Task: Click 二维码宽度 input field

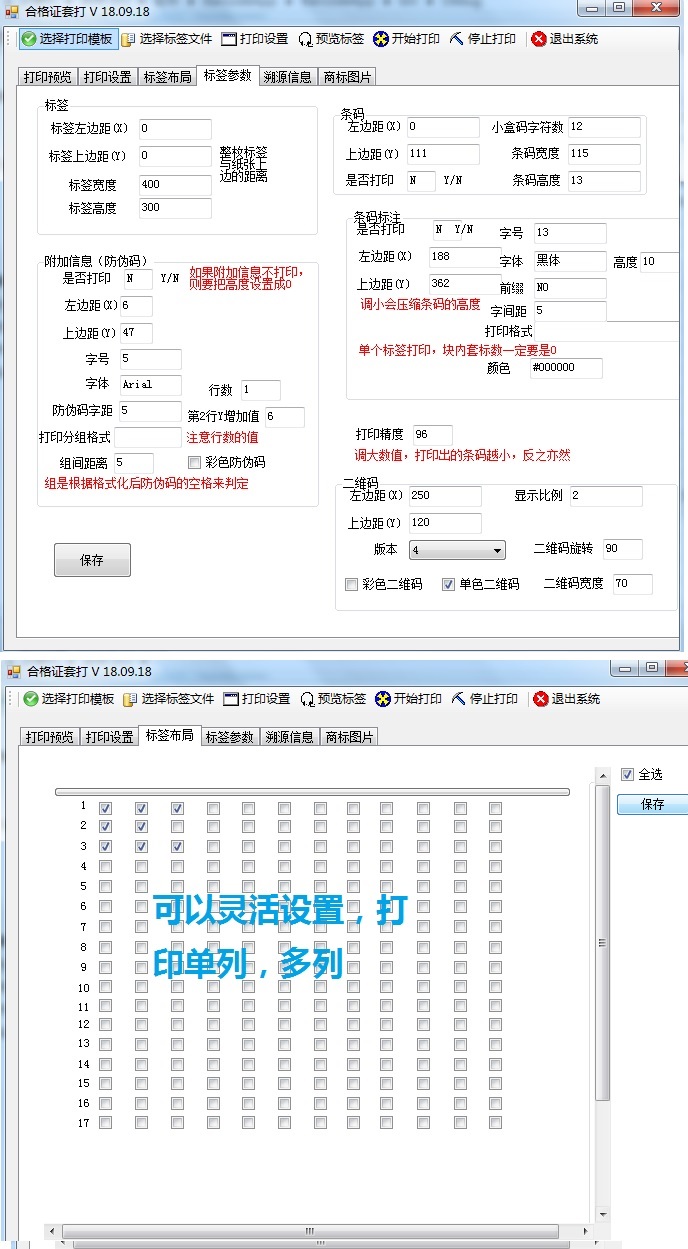Action: pos(633,583)
